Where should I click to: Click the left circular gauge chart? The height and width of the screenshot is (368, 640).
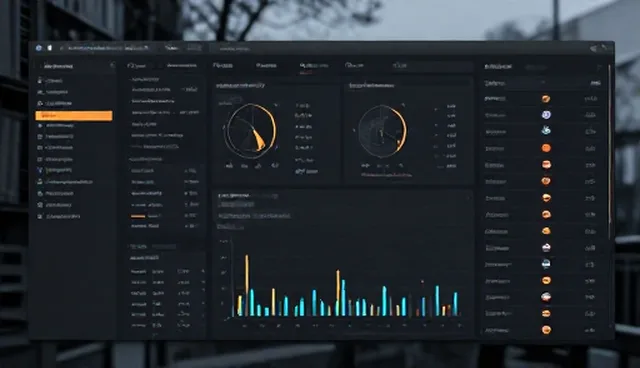[x=251, y=131]
